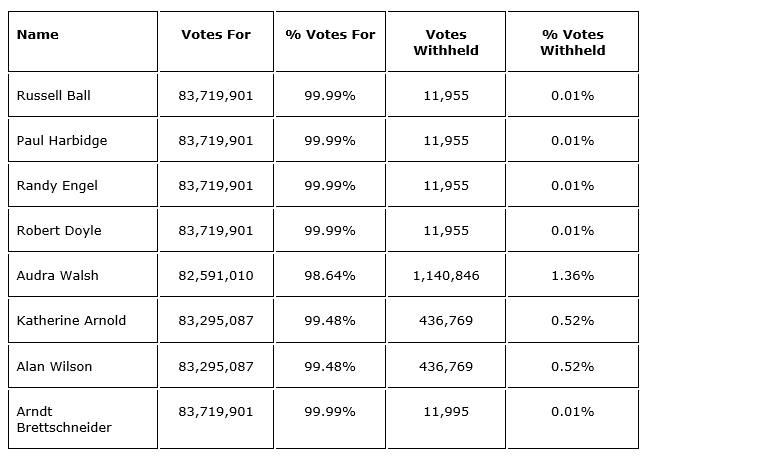Select the Alan Wilson name cell
Screen dimensions: 766x458
point(54,367)
